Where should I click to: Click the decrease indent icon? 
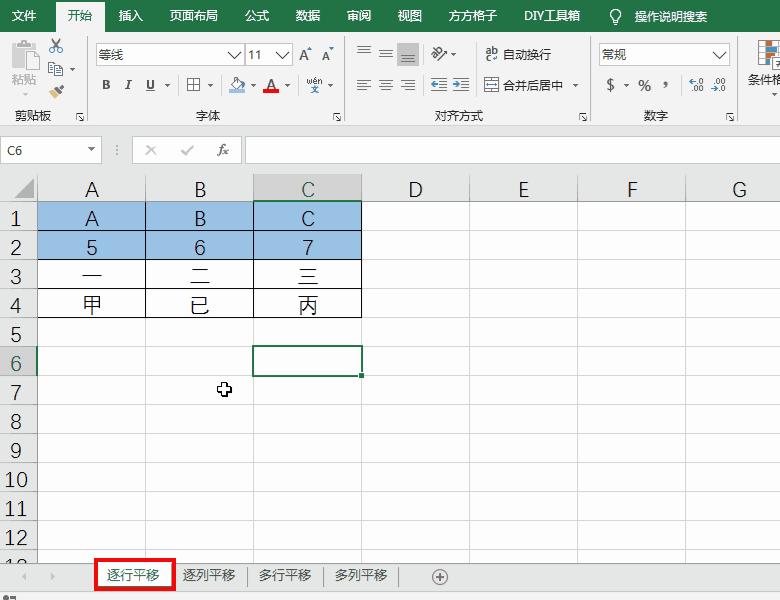point(439,85)
